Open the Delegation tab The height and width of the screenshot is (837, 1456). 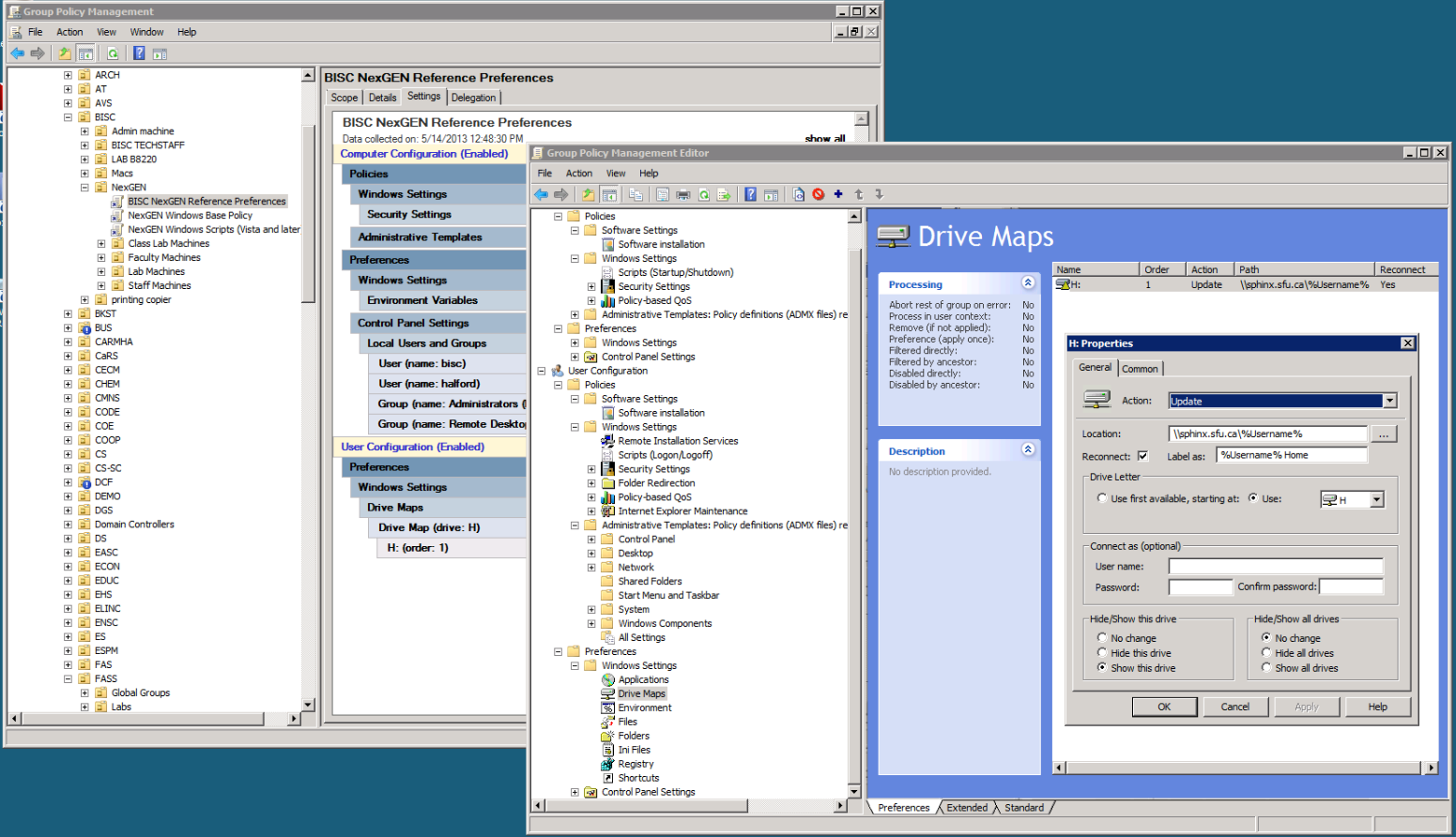click(473, 98)
